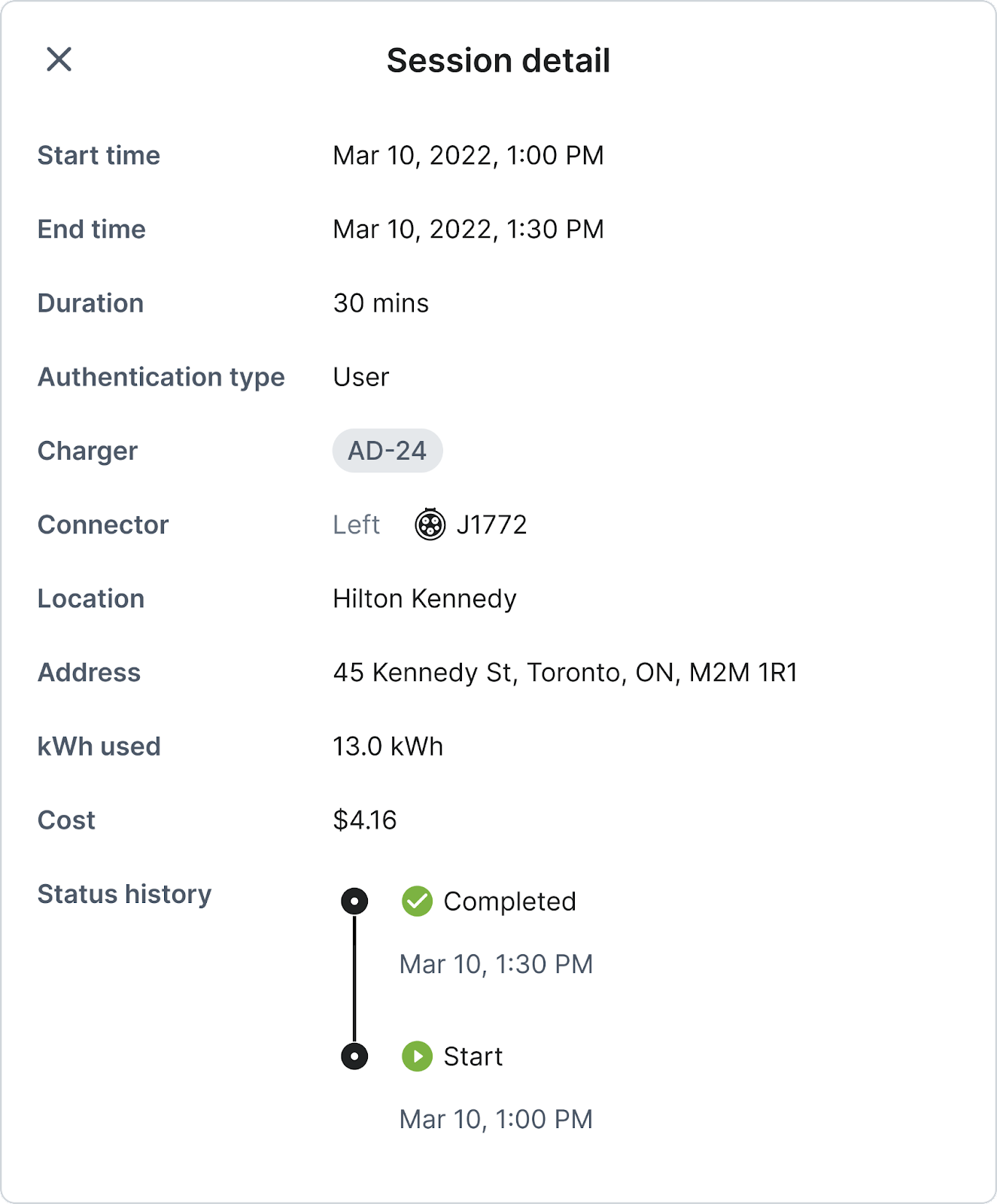Click the Completed status label
This screenshot has height=1204, width=997.
(509, 901)
